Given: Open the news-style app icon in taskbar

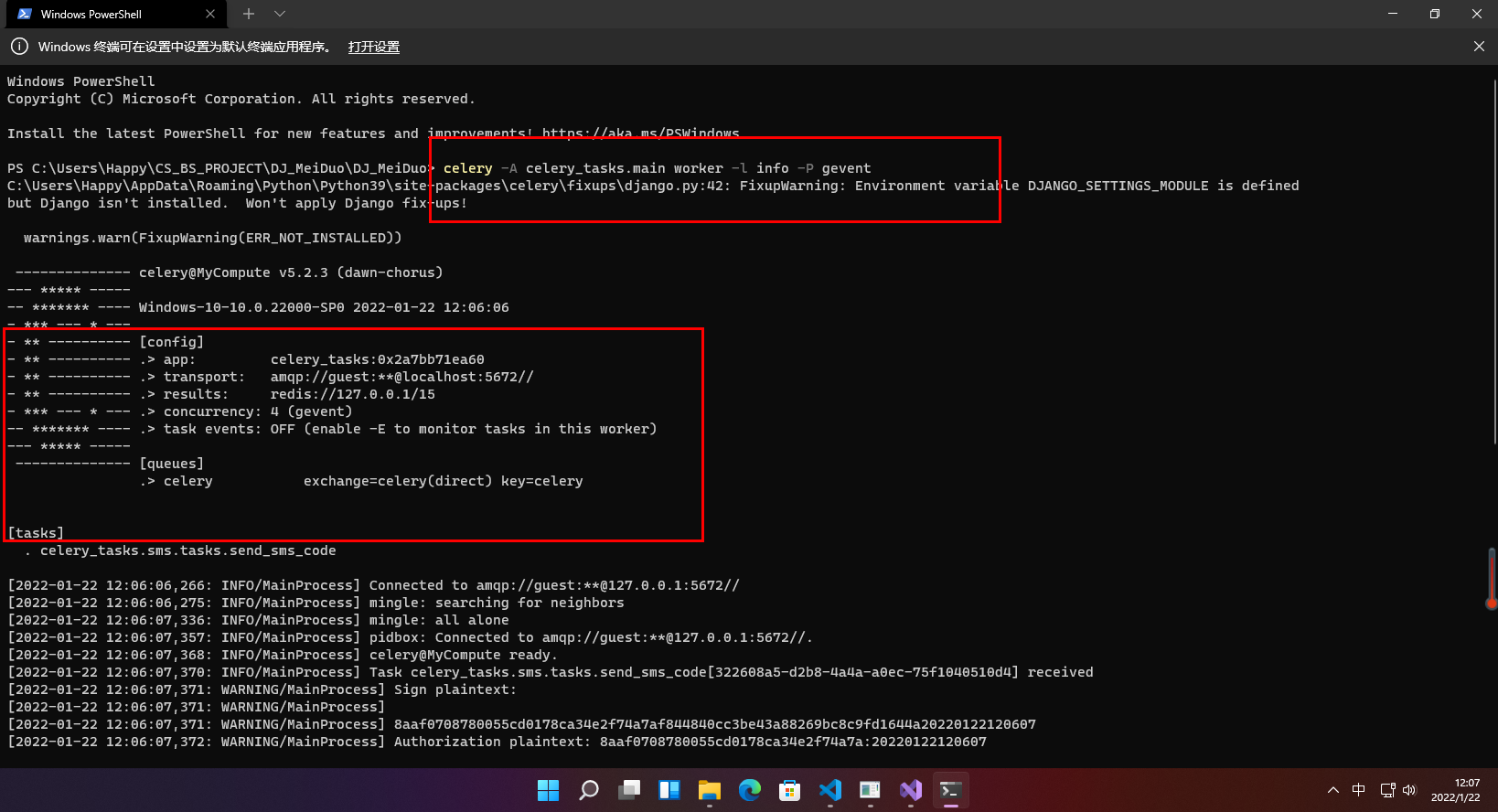Looking at the screenshot, I should point(870,790).
